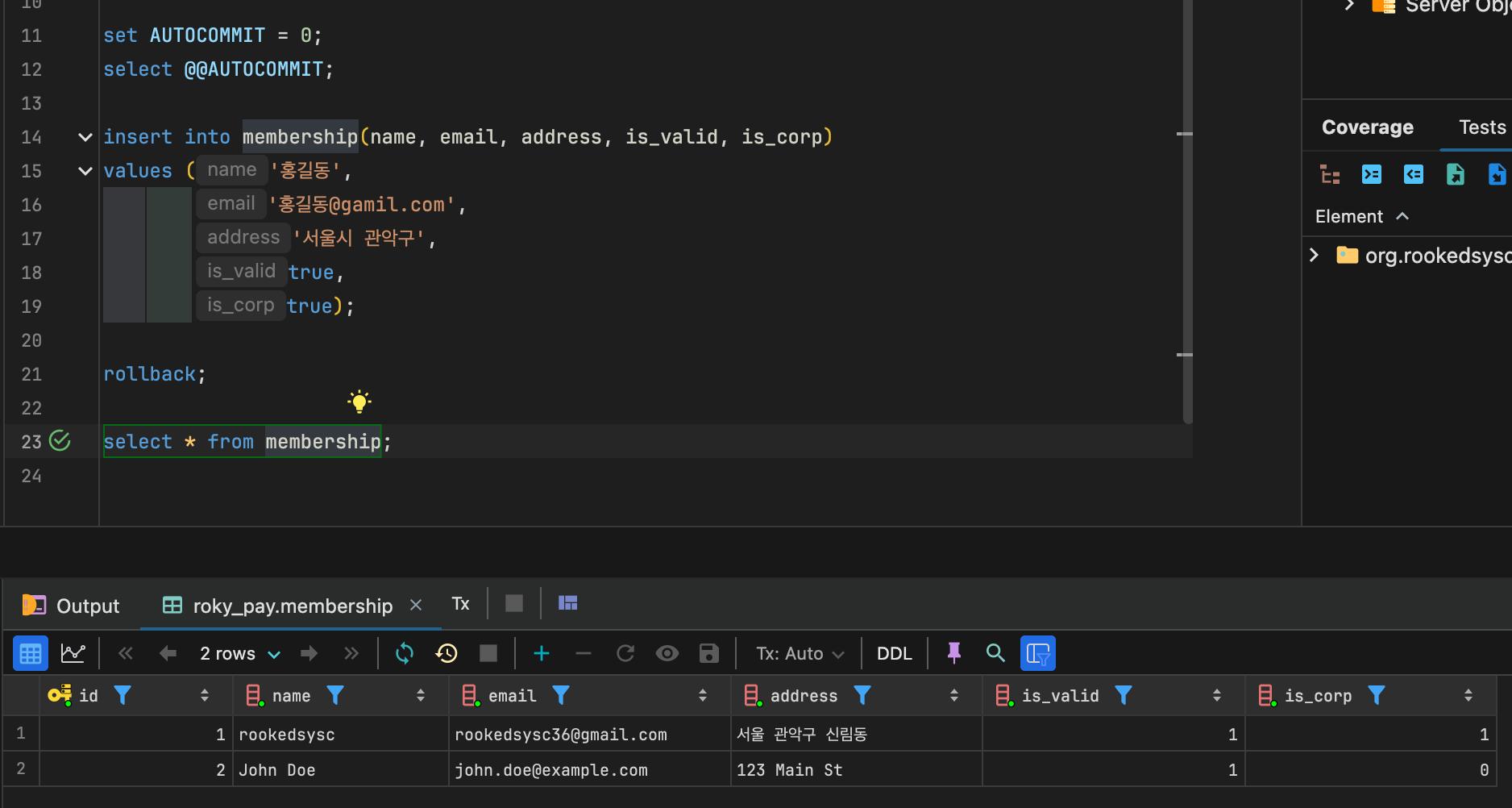Viewport: 1512px width, 808px height.
Task: Select the Tests tab
Action: click(x=1481, y=127)
